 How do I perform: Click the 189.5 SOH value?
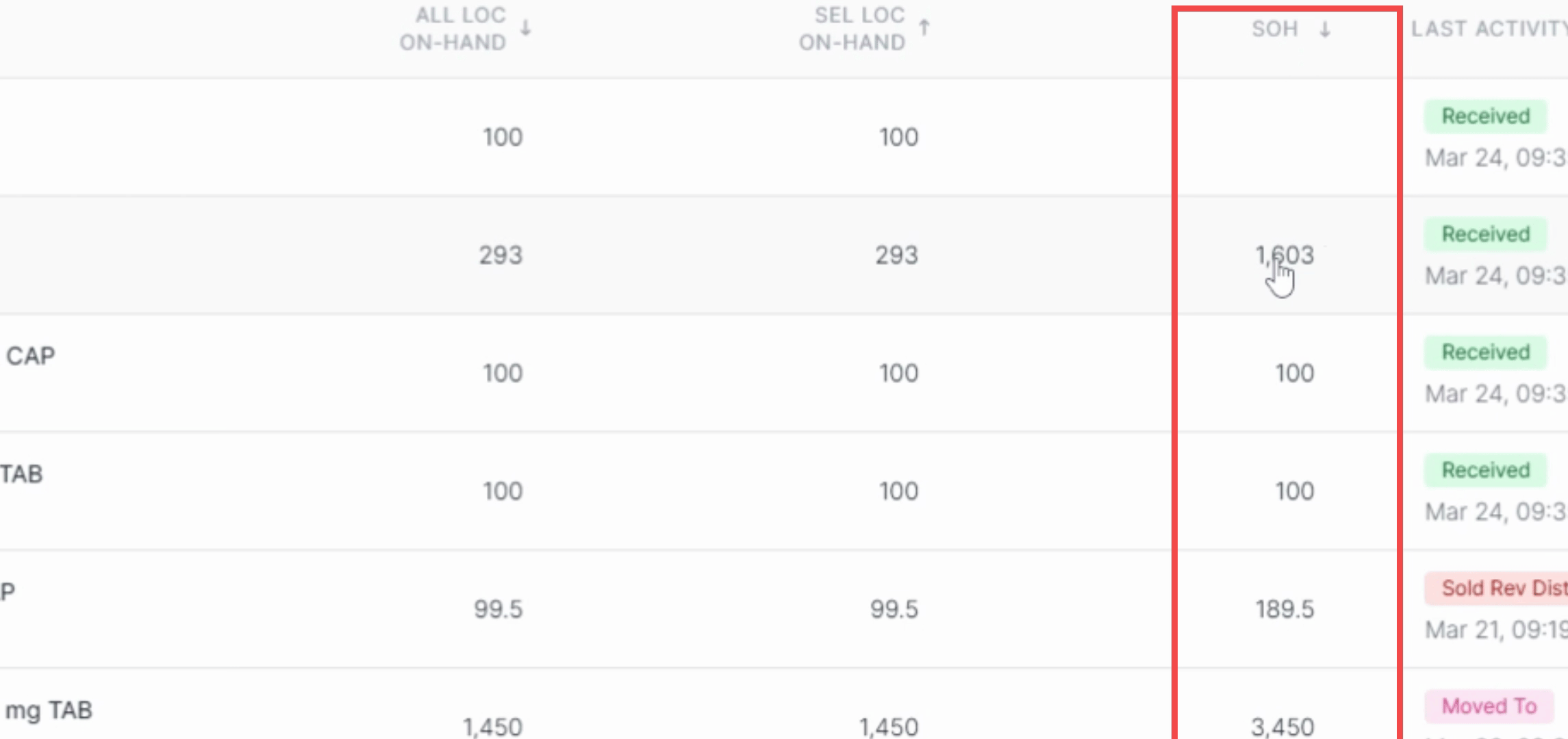click(1285, 609)
